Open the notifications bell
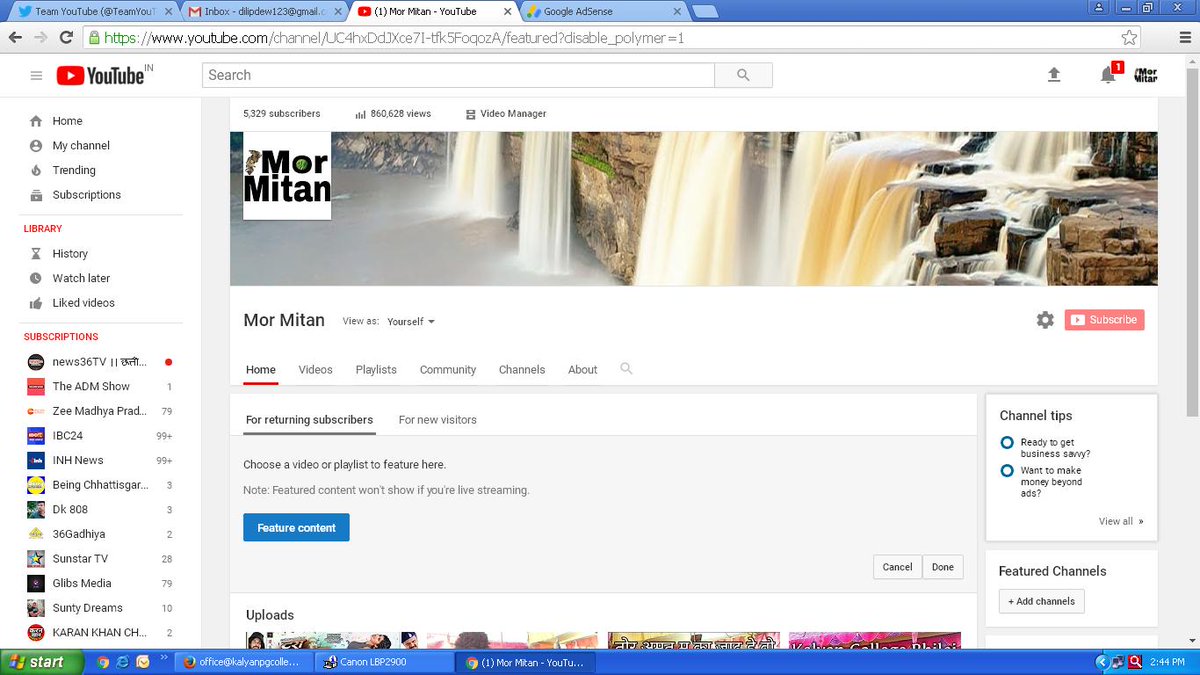The width and height of the screenshot is (1200, 675). tap(1108, 75)
